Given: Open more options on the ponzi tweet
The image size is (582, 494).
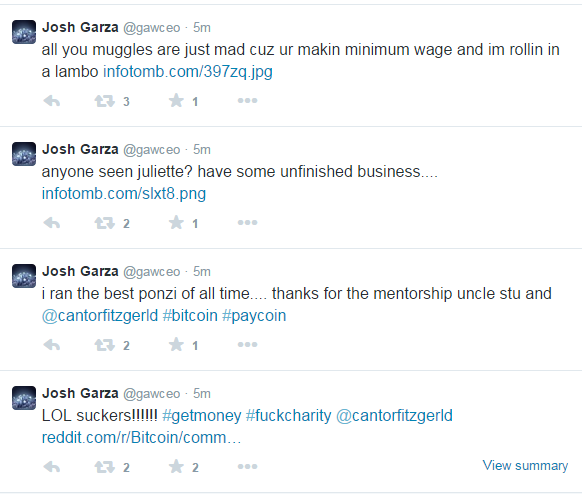Looking at the screenshot, I should pyautogui.click(x=247, y=345).
